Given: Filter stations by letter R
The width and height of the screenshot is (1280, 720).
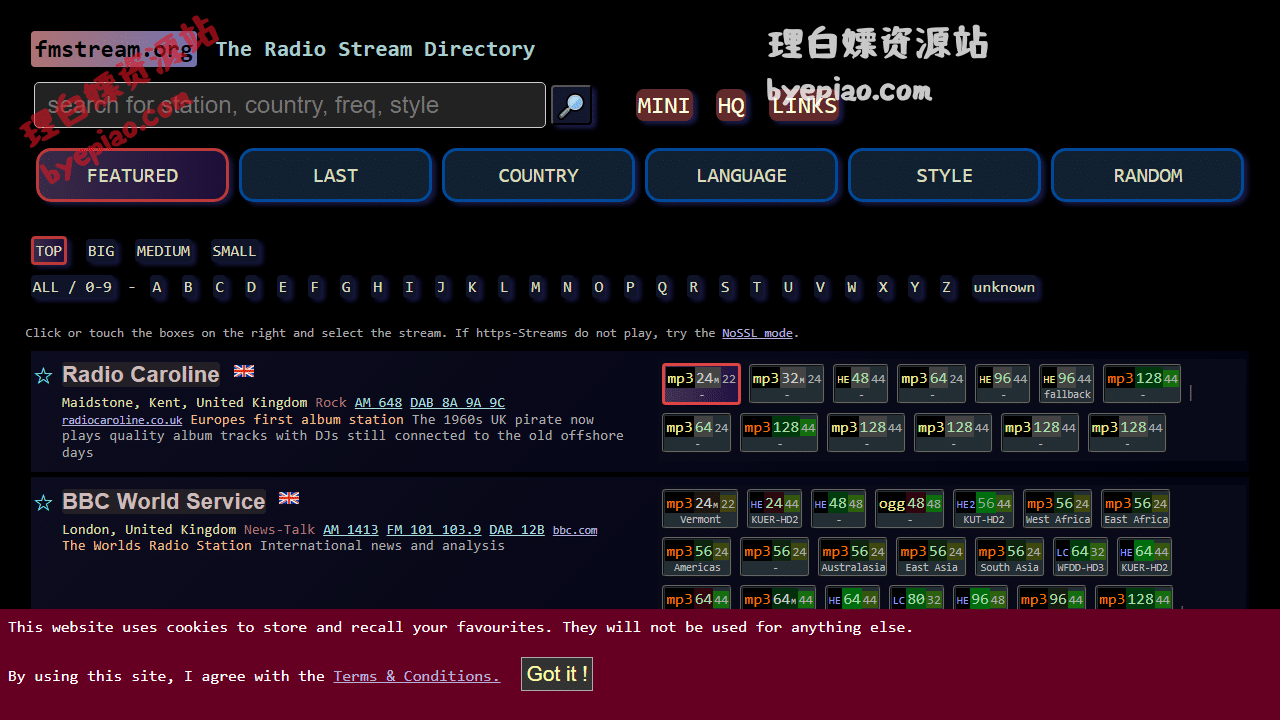Looking at the screenshot, I should click(693, 287).
